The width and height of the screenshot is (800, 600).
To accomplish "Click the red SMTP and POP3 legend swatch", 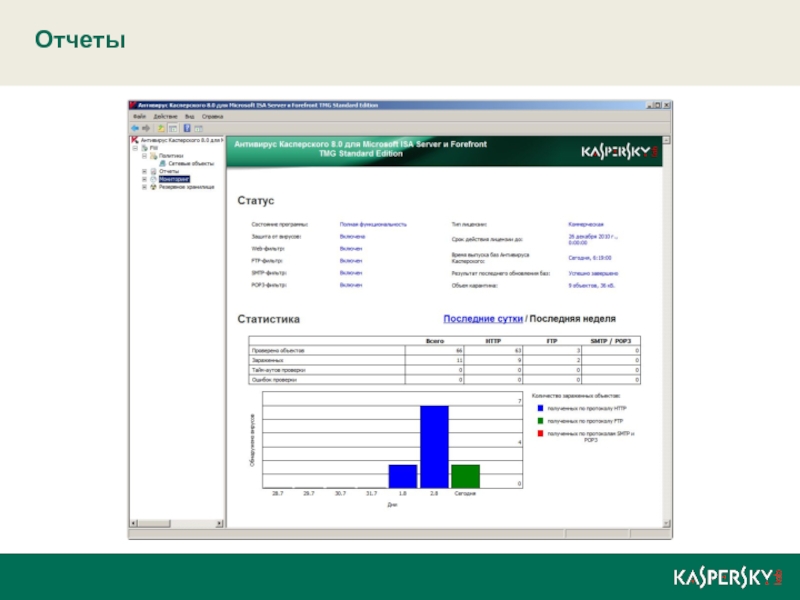I will (540, 434).
